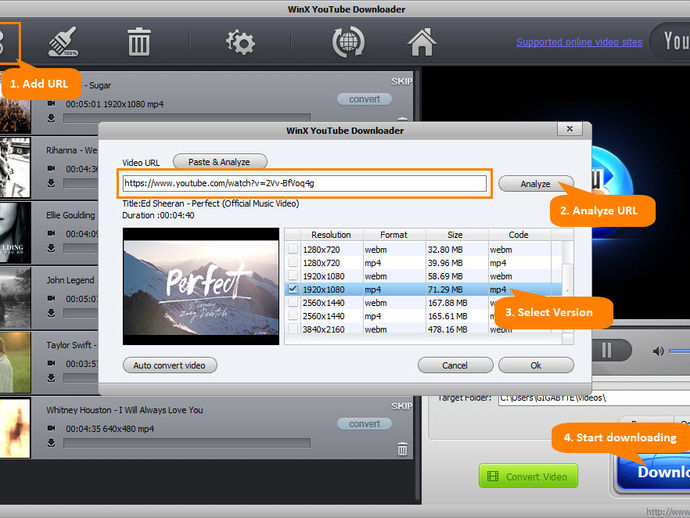
Task: Click Auto convert video button
Action: tap(170, 365)
